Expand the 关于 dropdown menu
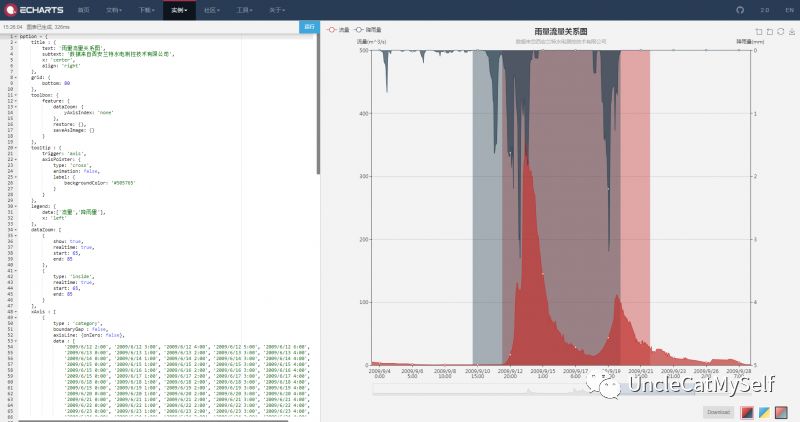The height and width of the screenshot is (422, 800). 277,10
